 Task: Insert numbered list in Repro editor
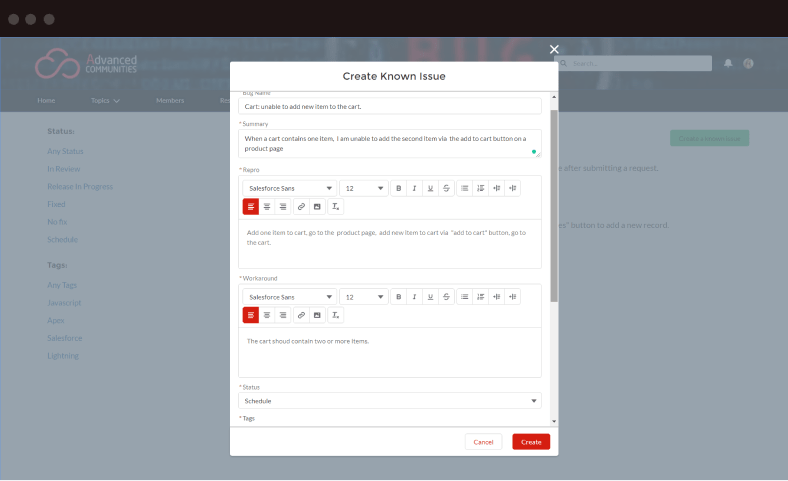480,188
